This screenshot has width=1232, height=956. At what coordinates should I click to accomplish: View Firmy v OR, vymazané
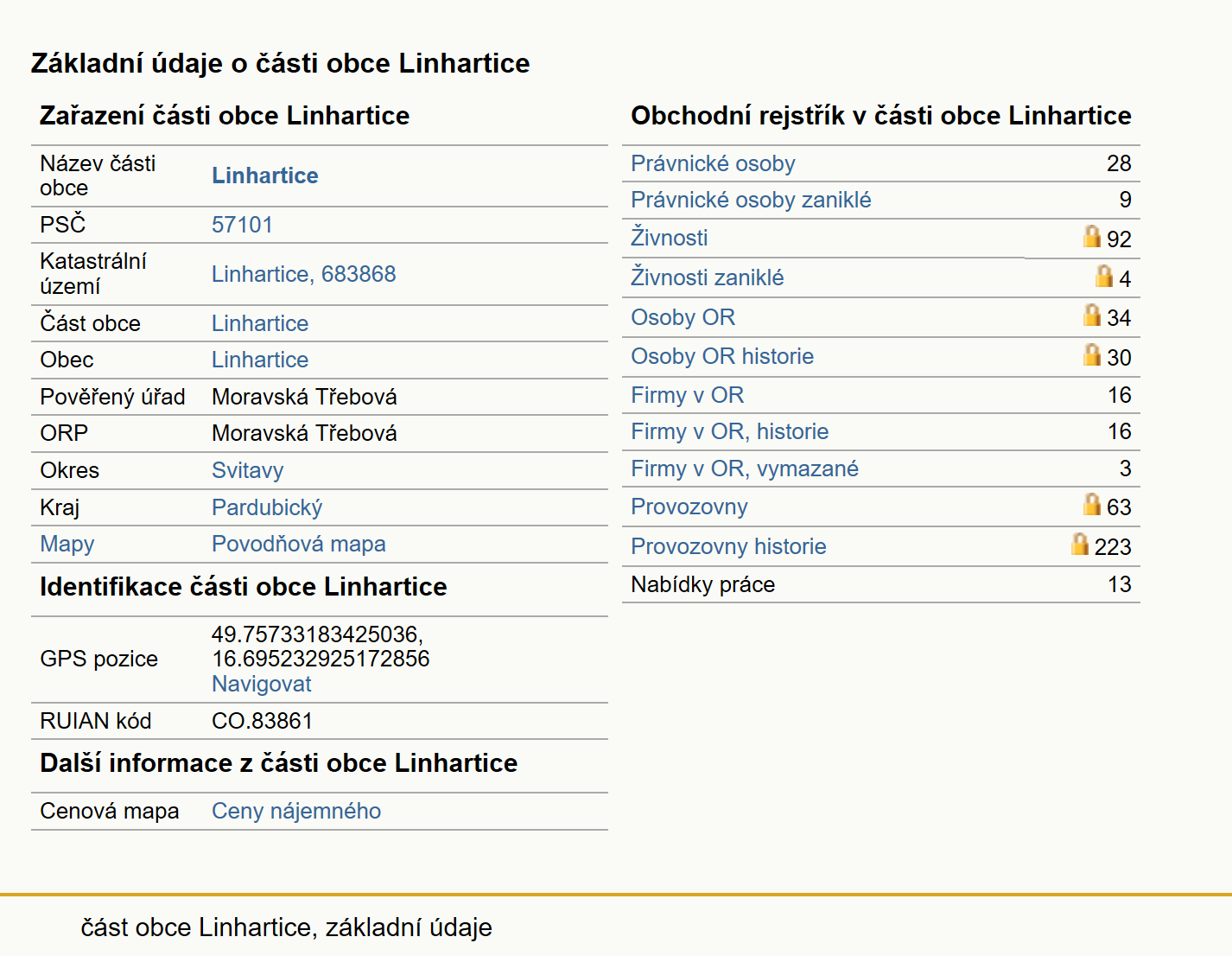click(745, 468)
